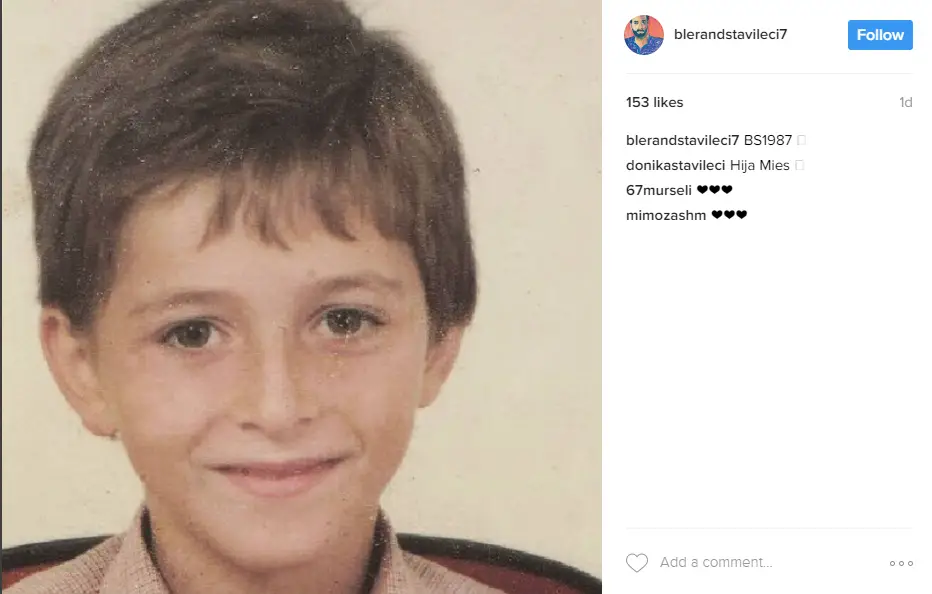
Task: Open blerandstavileci7 username in the header
Action: tap(731, 34)
